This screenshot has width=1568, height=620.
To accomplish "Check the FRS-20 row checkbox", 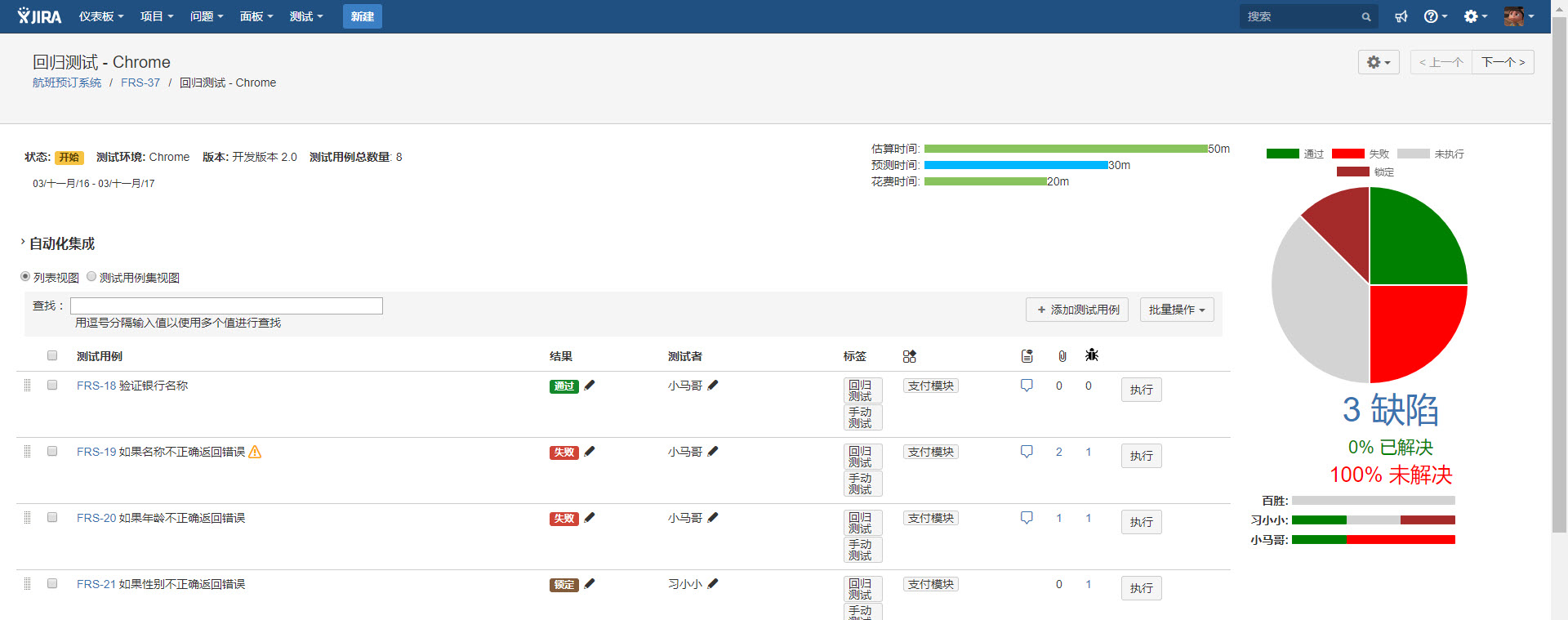I will [52, 517].
